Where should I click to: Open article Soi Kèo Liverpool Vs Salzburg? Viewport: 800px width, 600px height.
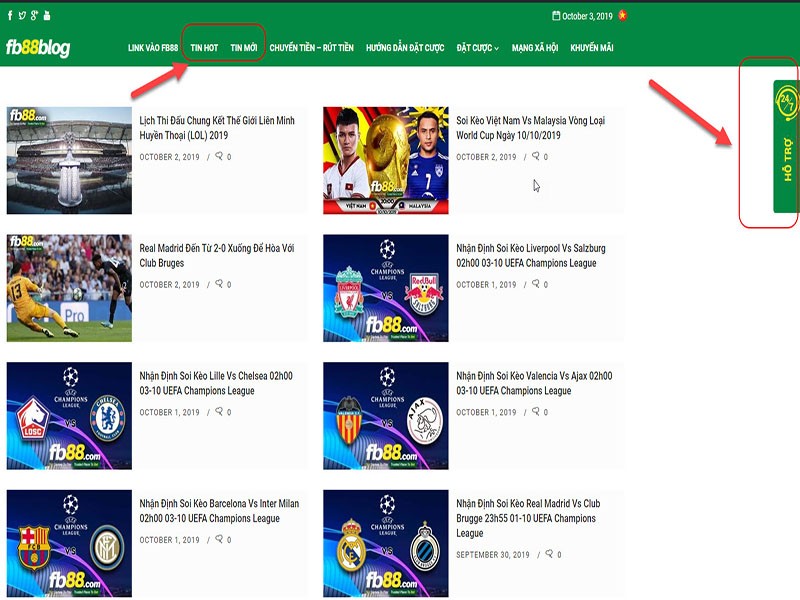tap(531, 256)
